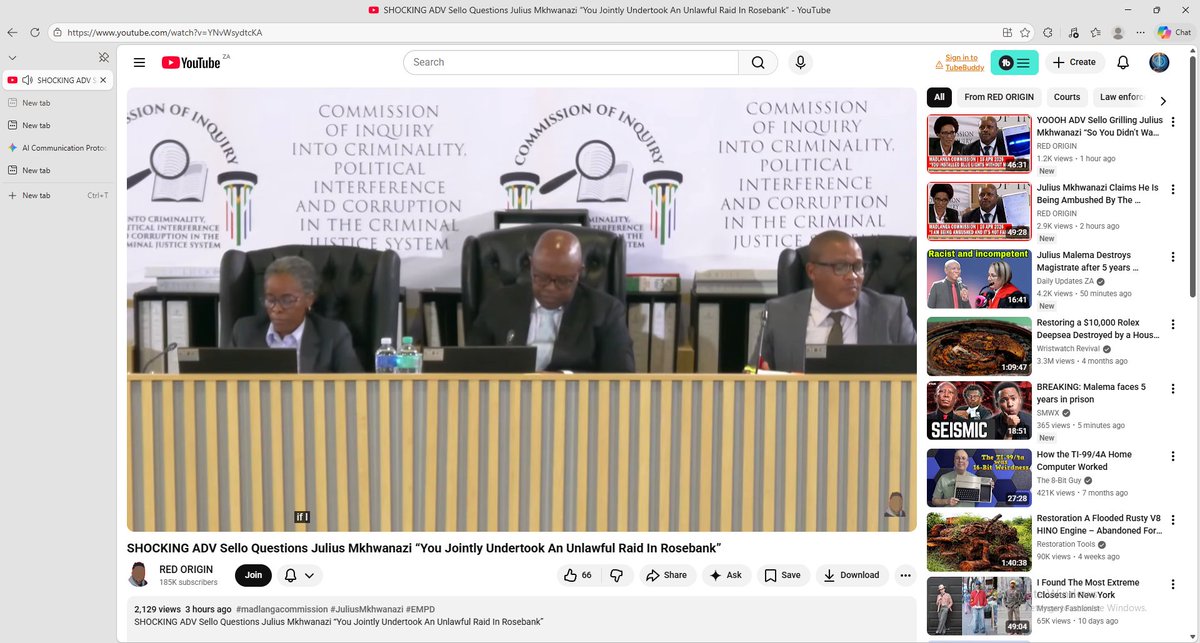Image resolution: width=1200 pixels, height=643 pixels.
Task: Start voice search with the microphone
Action: pyautogui.click(x=800, y=62)
